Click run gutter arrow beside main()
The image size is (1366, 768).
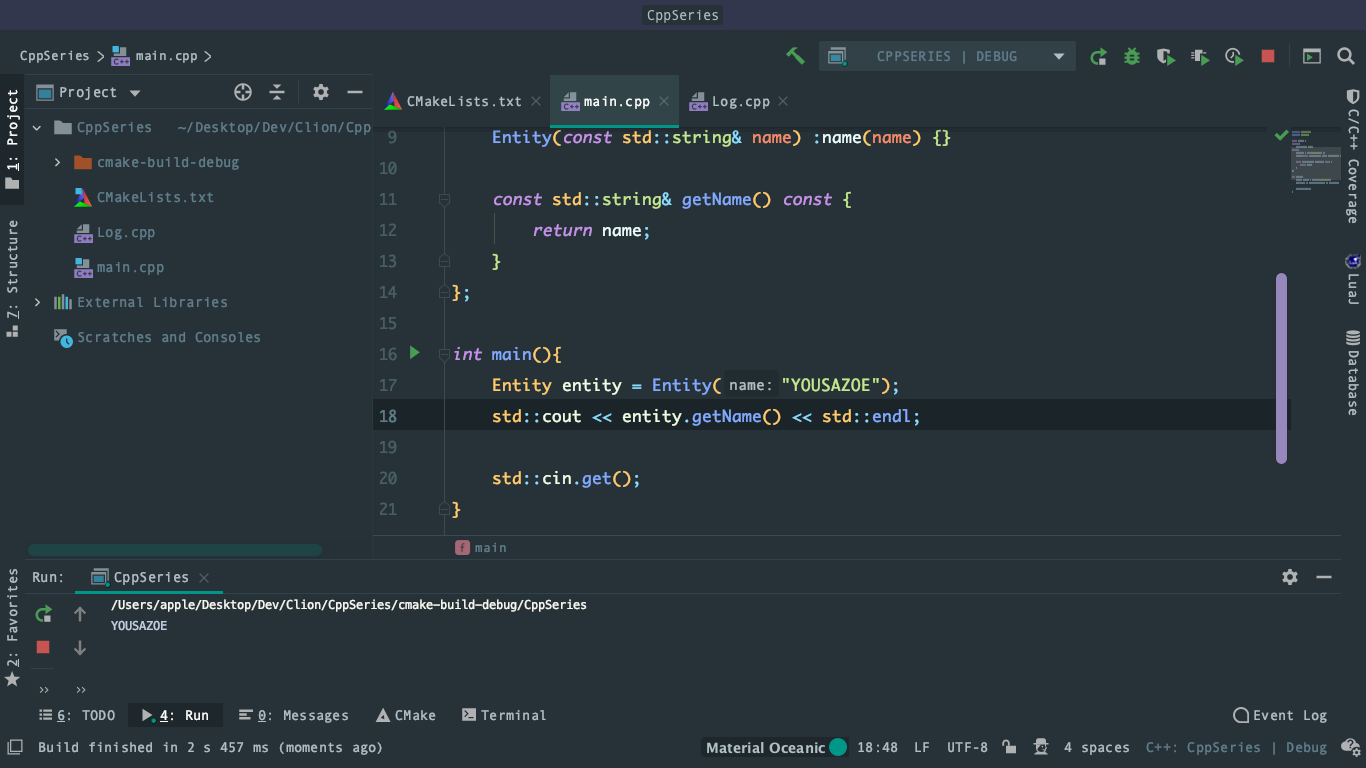(415, 353)
